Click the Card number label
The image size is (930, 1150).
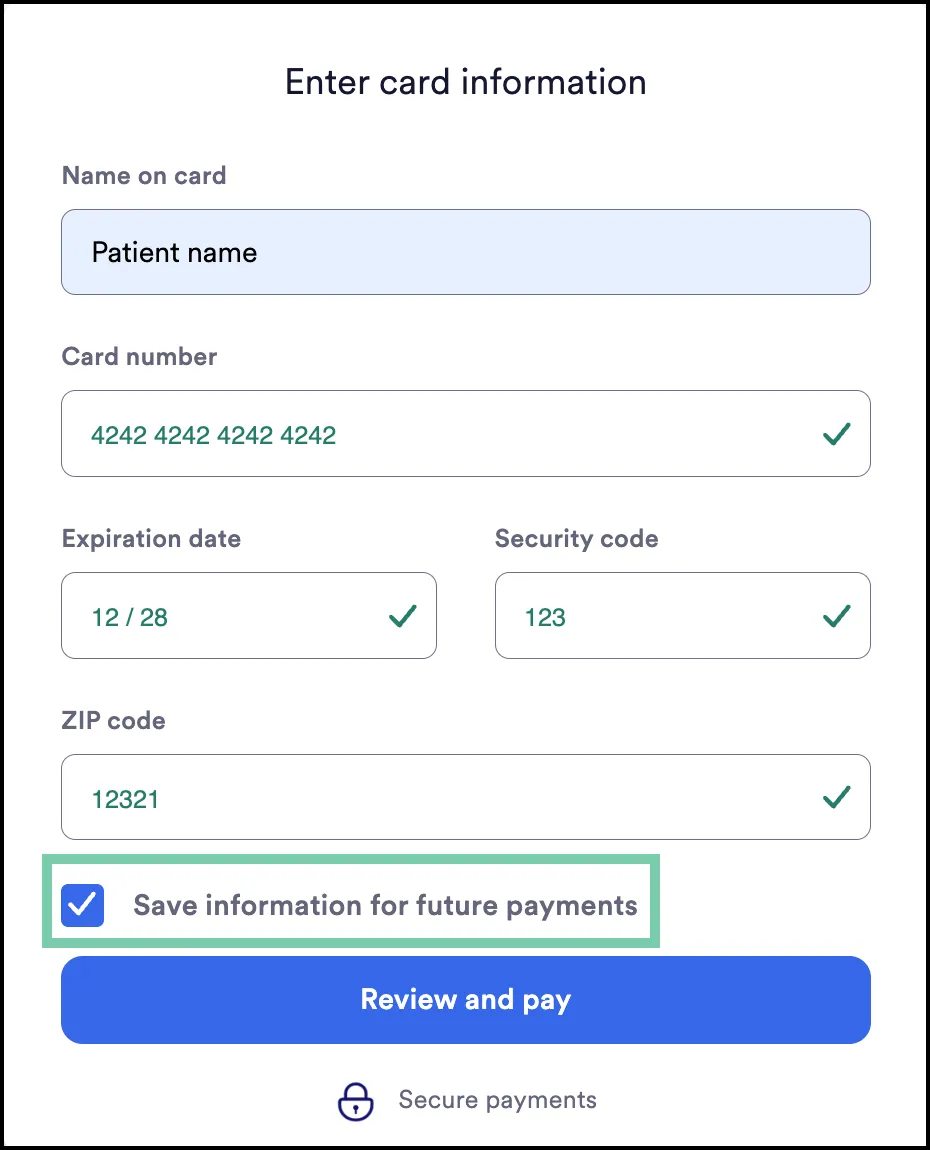coord(139,356)
